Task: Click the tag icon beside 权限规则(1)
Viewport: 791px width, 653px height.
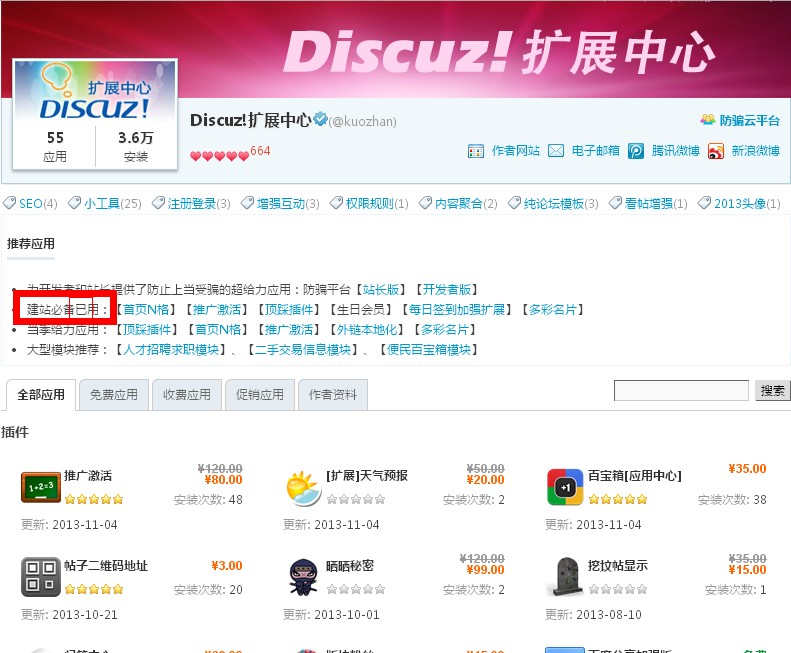Action: coord(336,203)
